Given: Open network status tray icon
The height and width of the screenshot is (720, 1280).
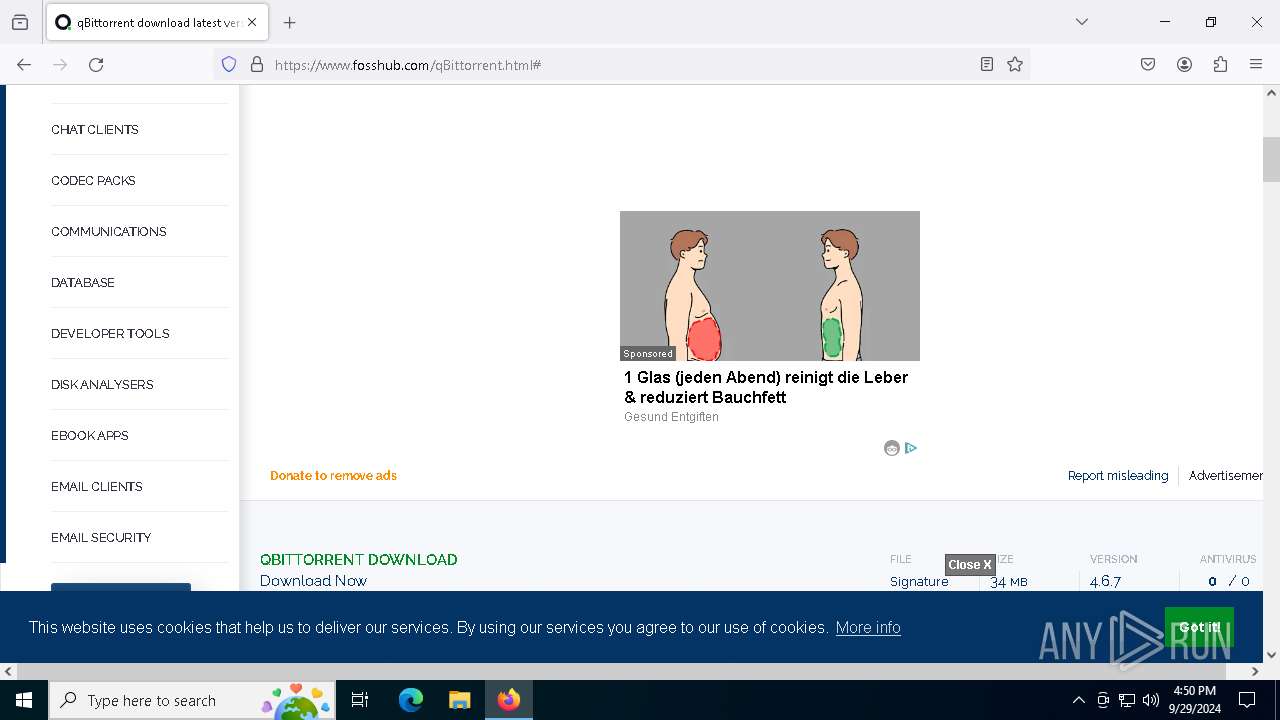Looking at the screenshot, I should point(1127,700).
